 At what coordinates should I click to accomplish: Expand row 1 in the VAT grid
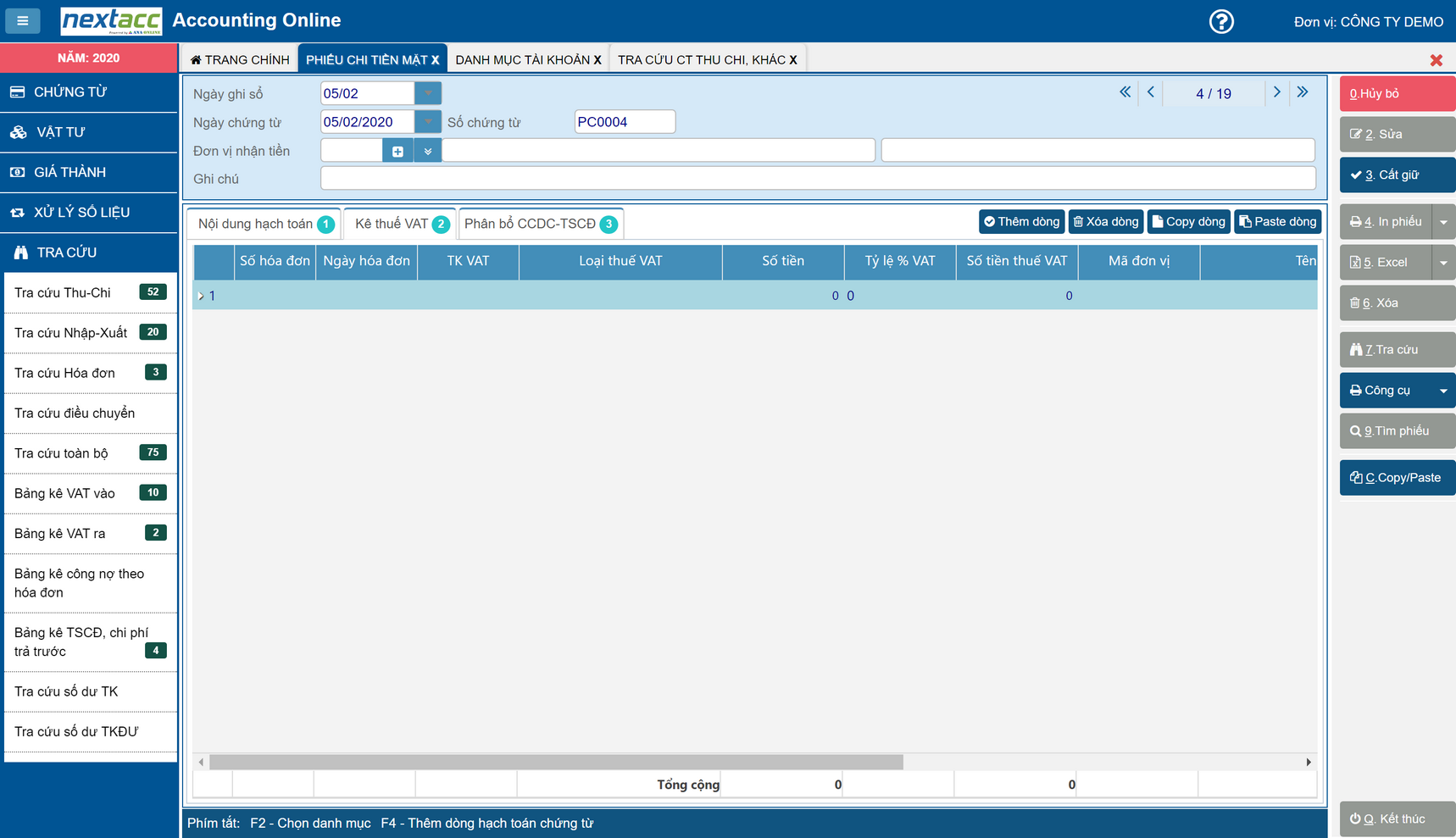[x=201, y=297]
